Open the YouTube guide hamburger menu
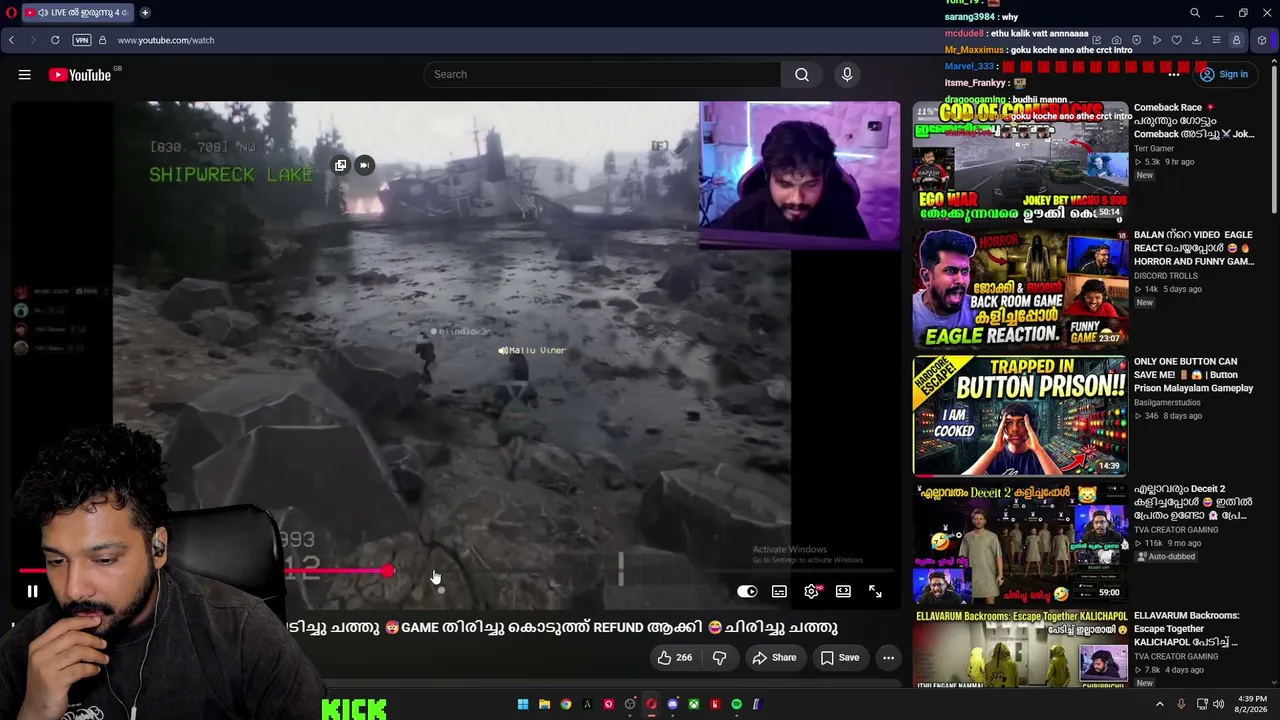This screenshot has height=720, width=1280. 25,74
